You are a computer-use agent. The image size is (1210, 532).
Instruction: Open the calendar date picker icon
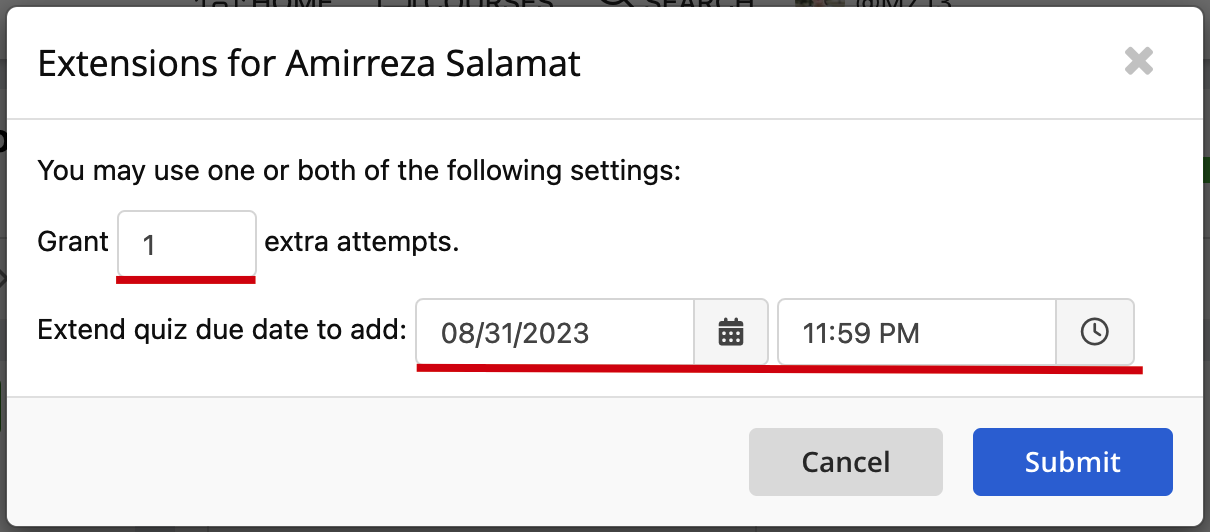point(732,332)
